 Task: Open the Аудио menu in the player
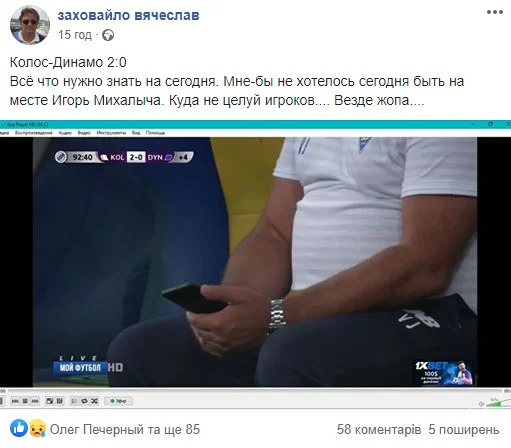point(65,133)
